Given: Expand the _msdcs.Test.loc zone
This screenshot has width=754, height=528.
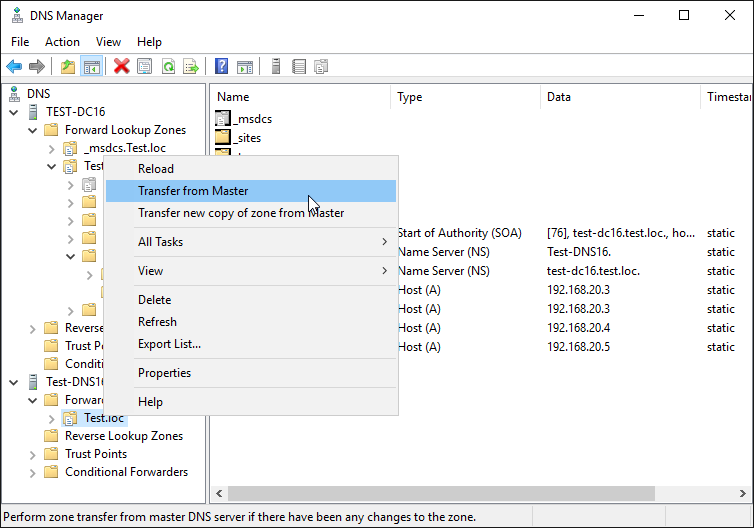Looking at the screenshot, I should click(x=51, y=149).
